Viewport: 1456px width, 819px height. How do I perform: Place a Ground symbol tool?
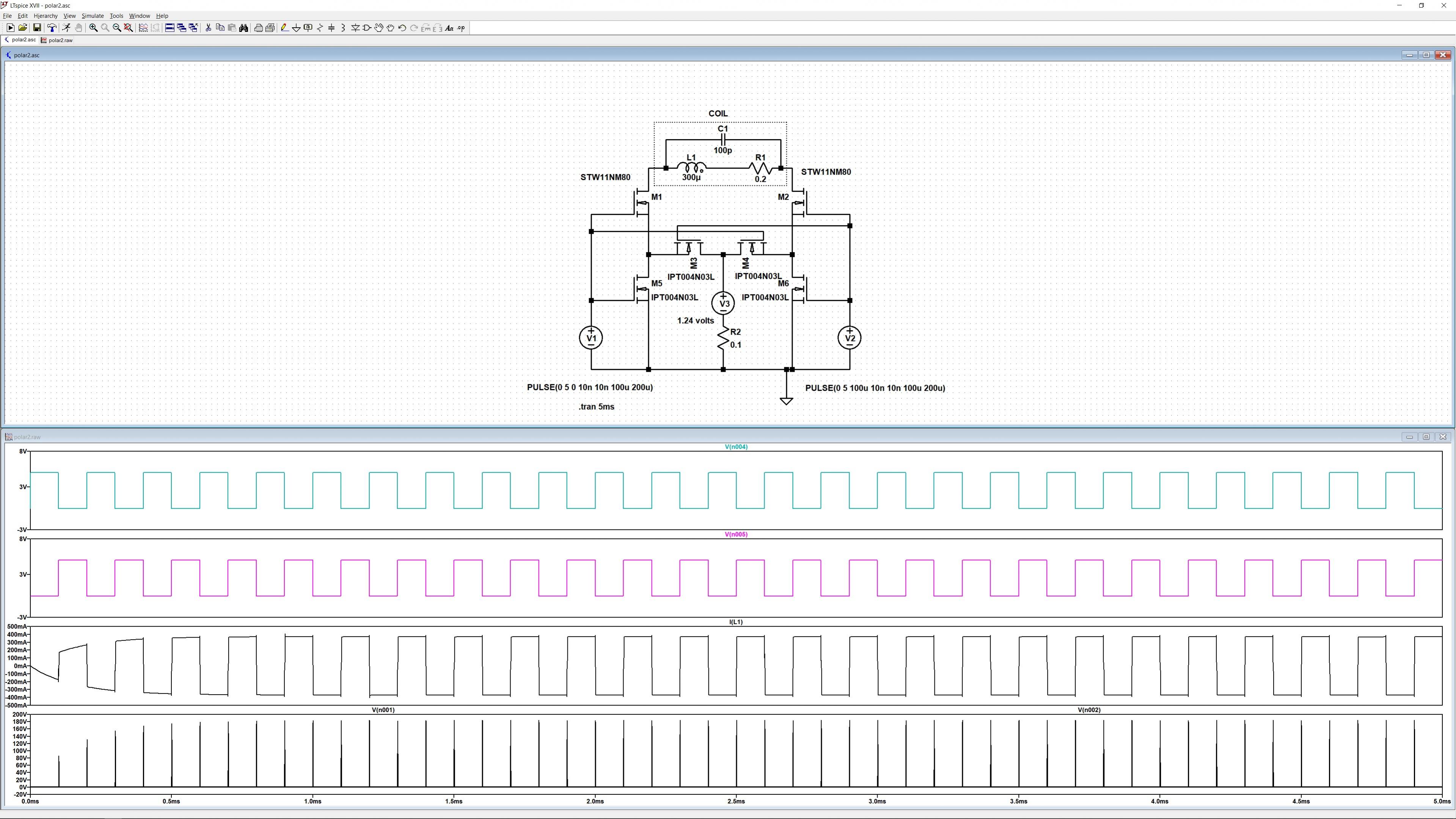[296, 28]
